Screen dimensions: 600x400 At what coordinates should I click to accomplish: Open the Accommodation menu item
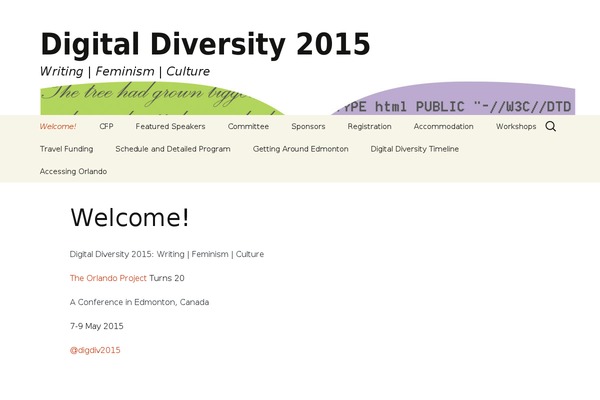click(443, 126)
